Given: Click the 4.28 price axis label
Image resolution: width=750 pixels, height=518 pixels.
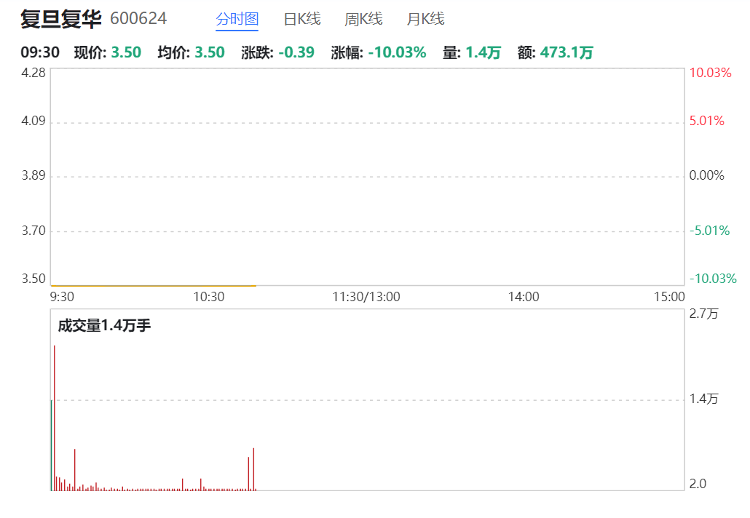Looking at the screenshot, I should (33, 73).
